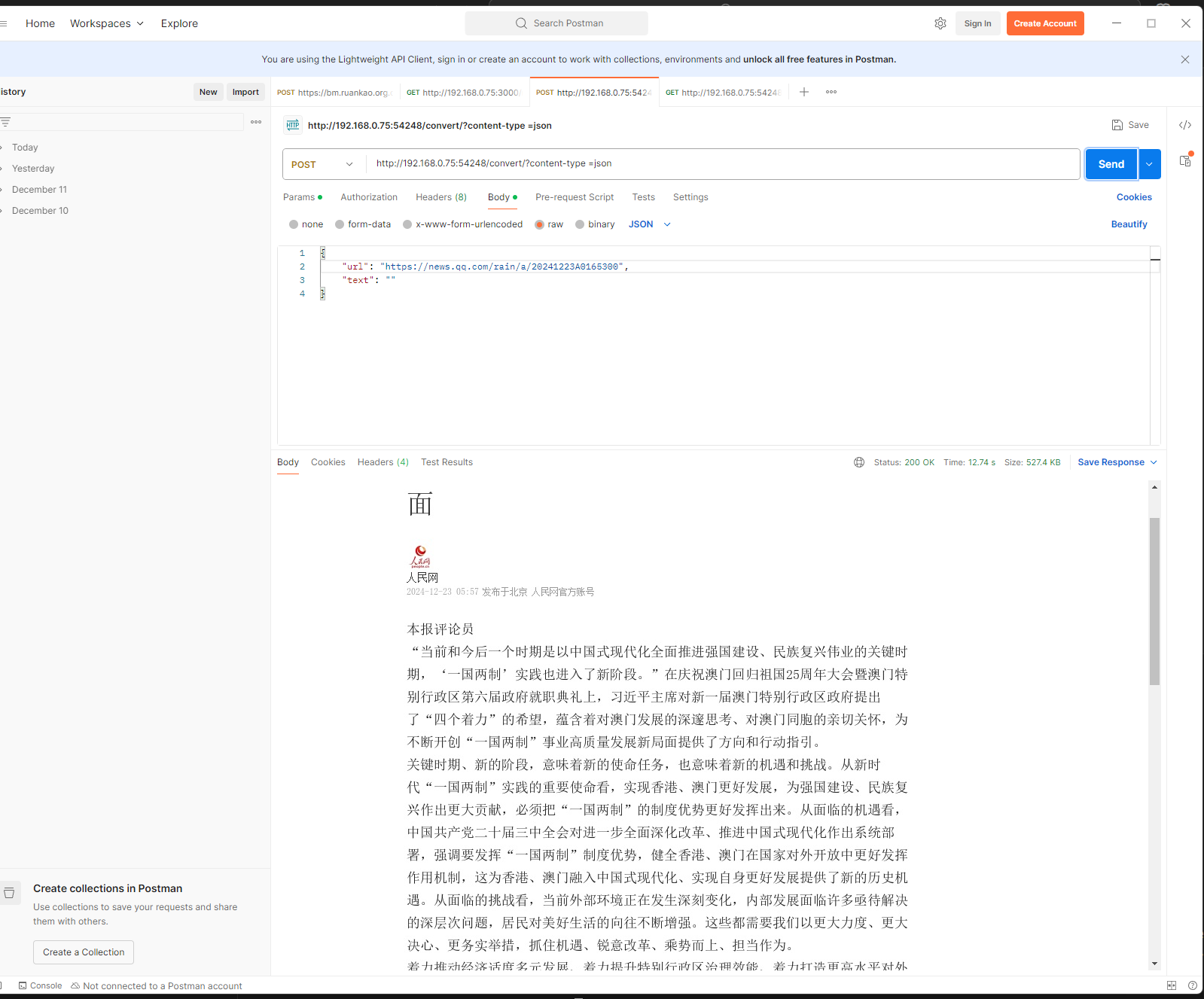
Task: Open the response Headers (4) tab
Action: (x=383, y=462)
